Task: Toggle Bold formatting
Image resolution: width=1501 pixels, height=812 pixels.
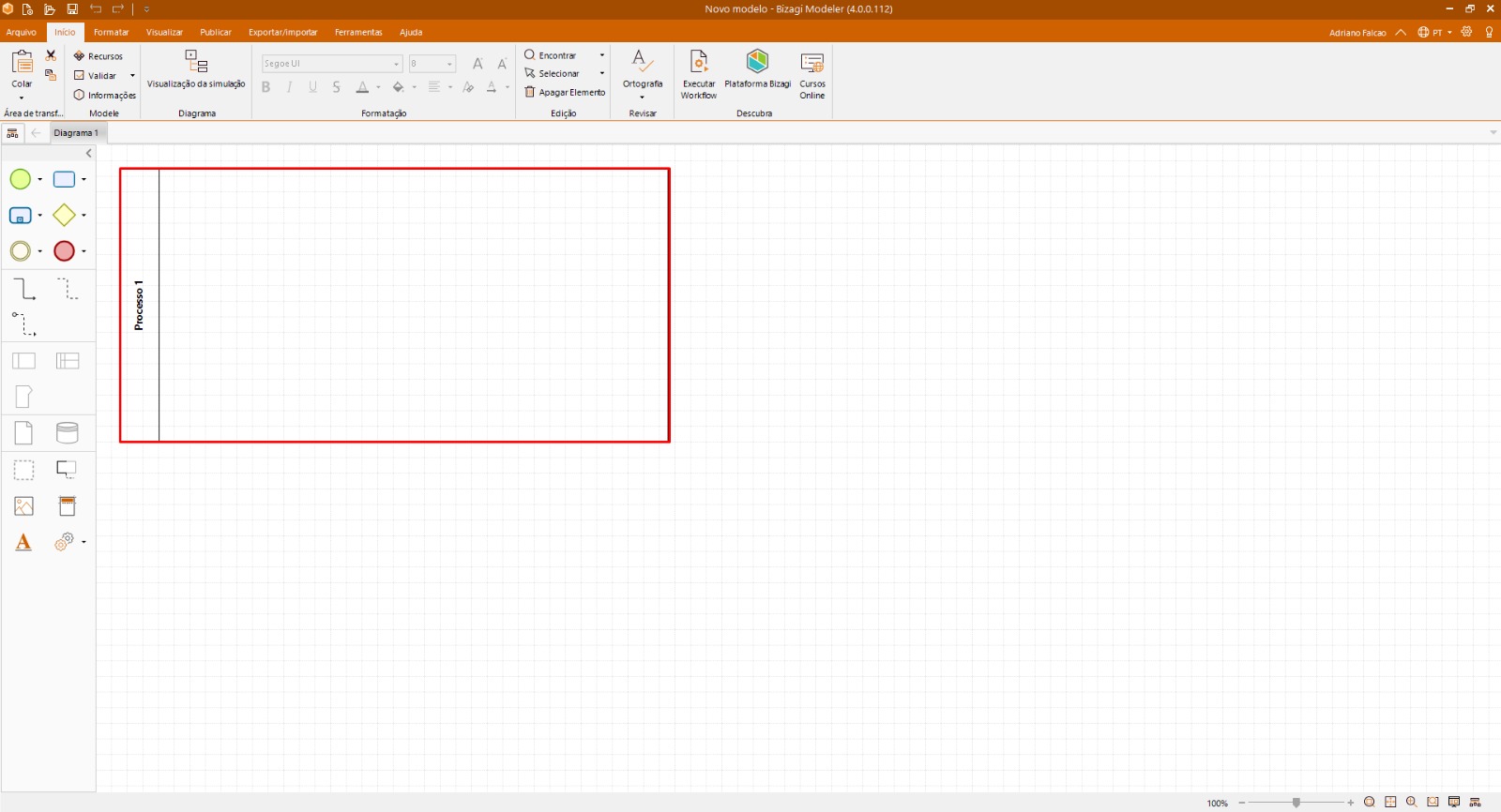Action: (265, 87)
